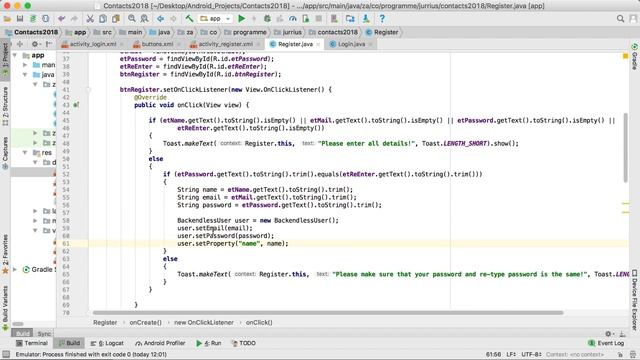Toggle the Device File Explorer panel

(635, 299)
